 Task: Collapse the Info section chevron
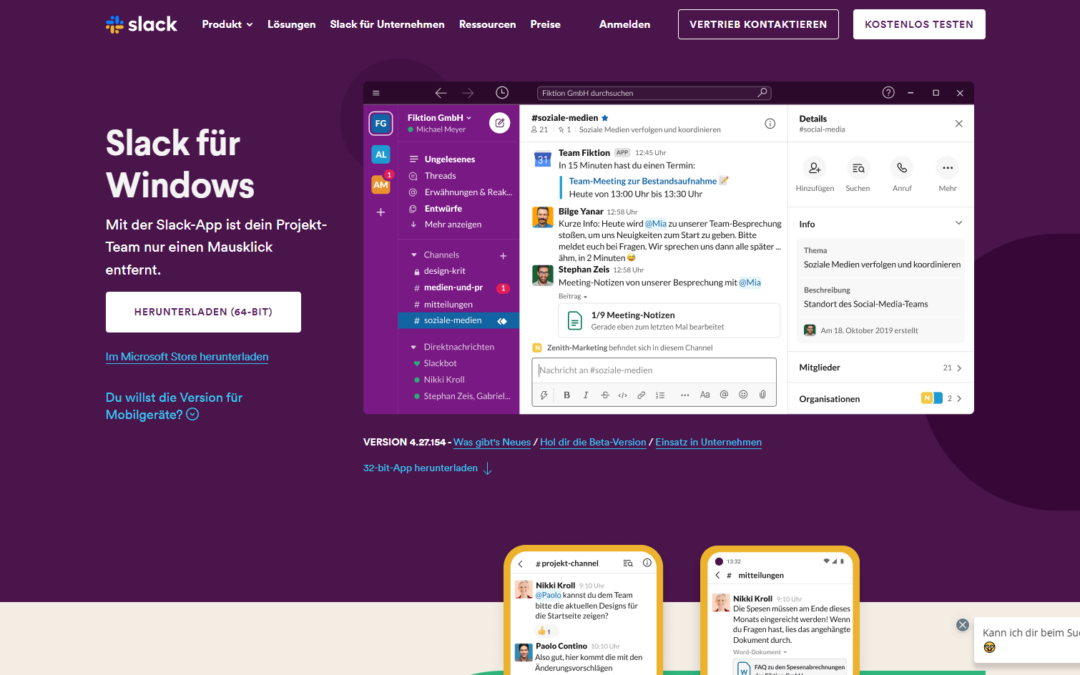pos(958,223)
